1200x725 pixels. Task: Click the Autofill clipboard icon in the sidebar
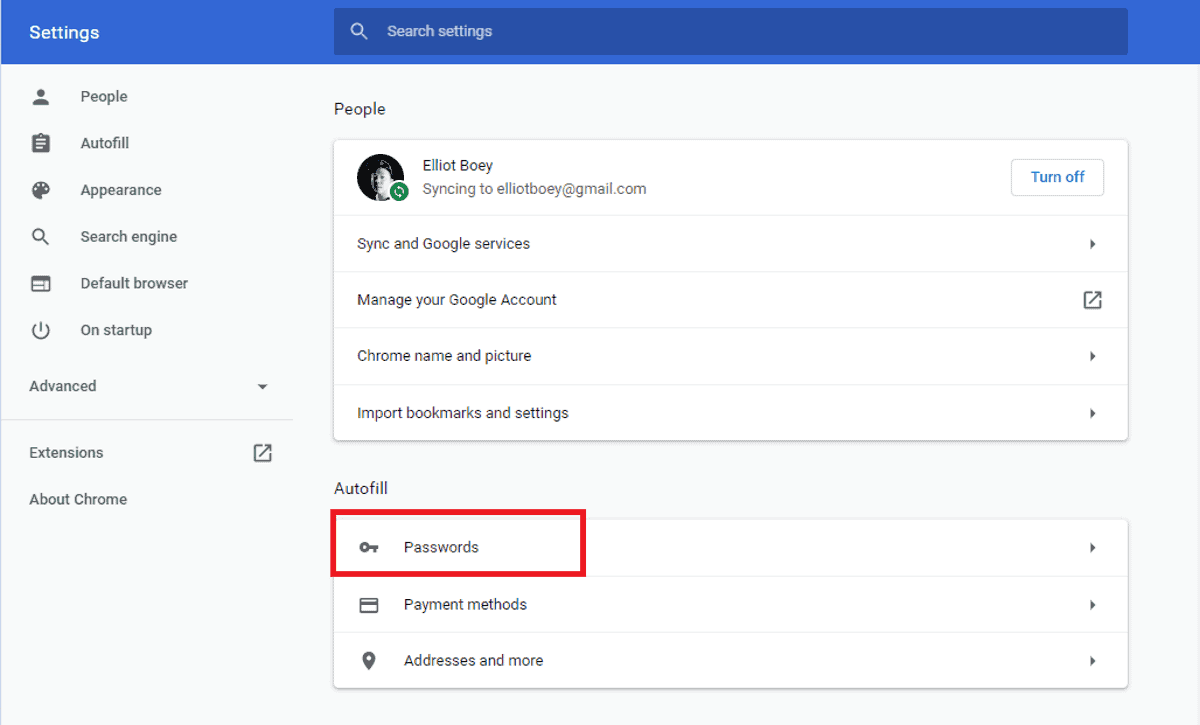(x=41, y=143)
